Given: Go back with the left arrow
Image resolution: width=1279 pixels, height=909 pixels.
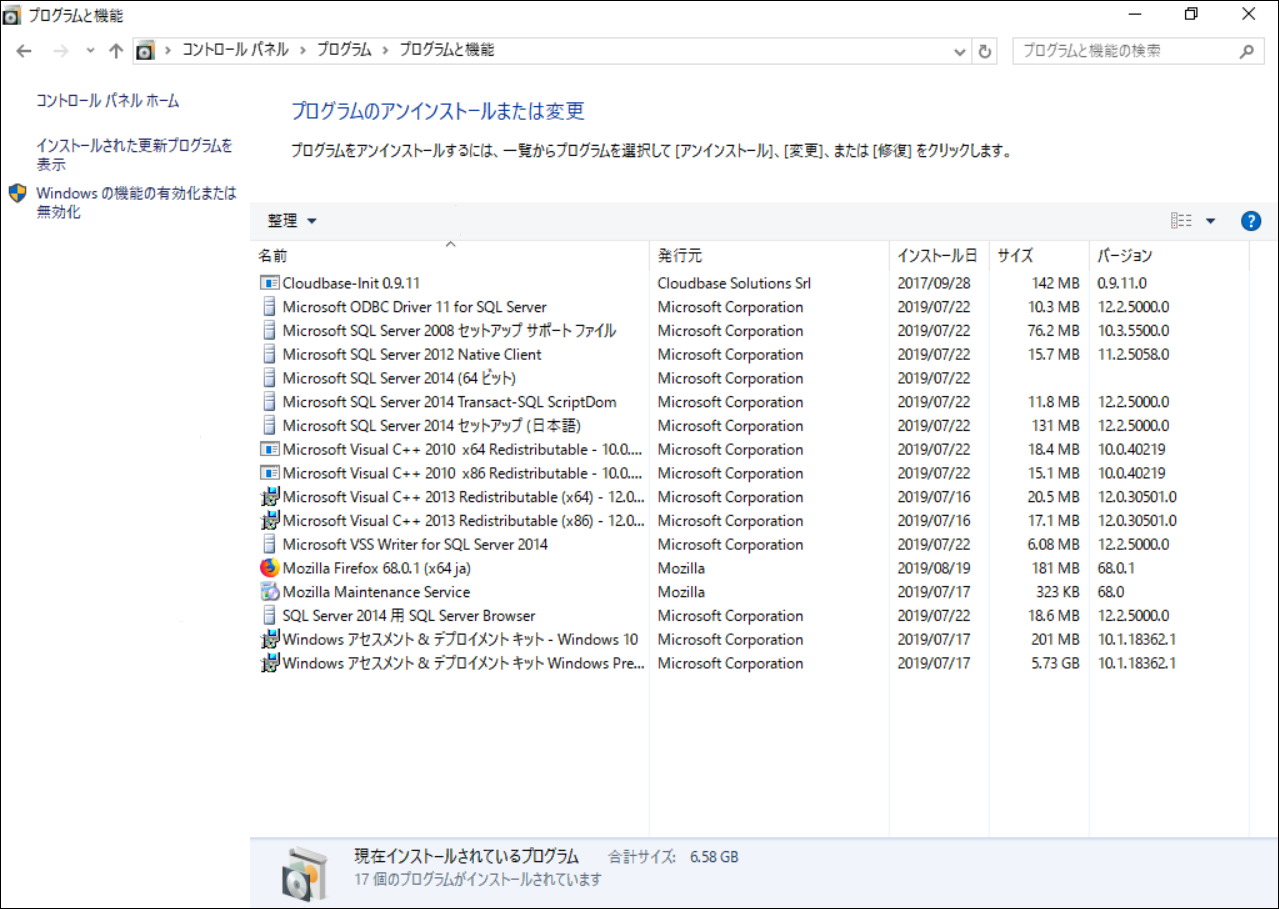Looking at the screenshot, I should click(25, 50).
